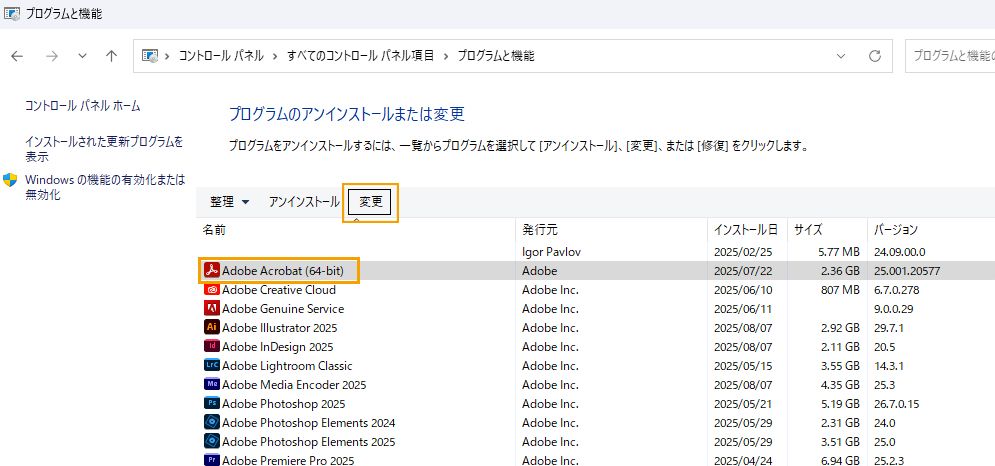995x466 pixels.
Task: Click the Adobe Photoshop 2025 Ps icon
Action: (211, 404)
